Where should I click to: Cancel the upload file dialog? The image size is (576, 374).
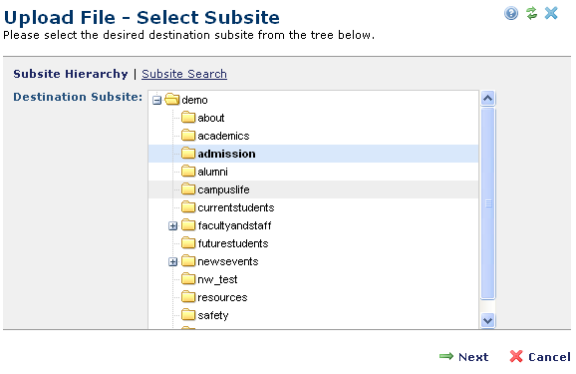540,356
